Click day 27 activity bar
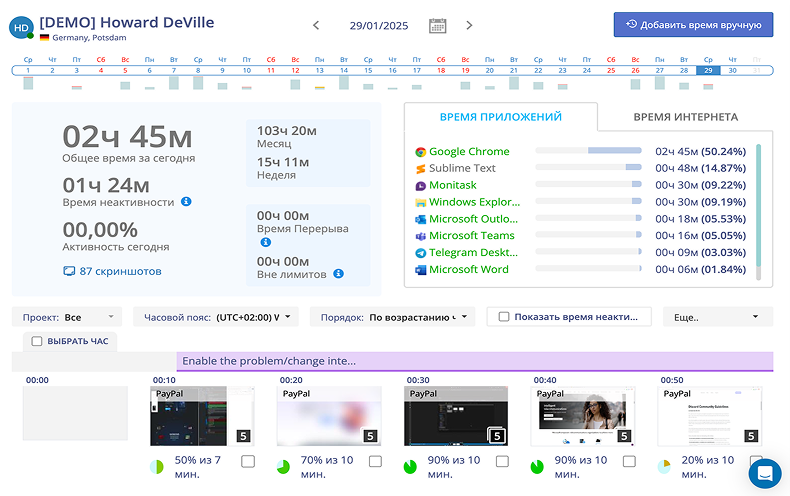Screen dimensions: 790x496 (x=660, y=83)
